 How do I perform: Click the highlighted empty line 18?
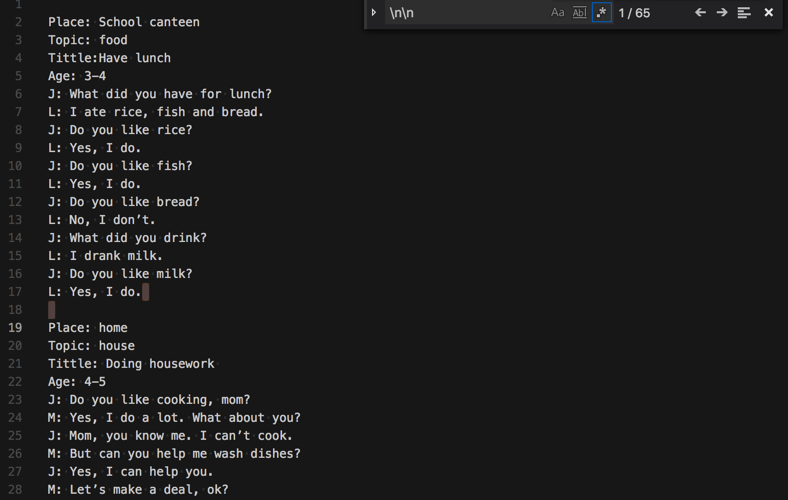pyautogui.click(x=52, y=310)
